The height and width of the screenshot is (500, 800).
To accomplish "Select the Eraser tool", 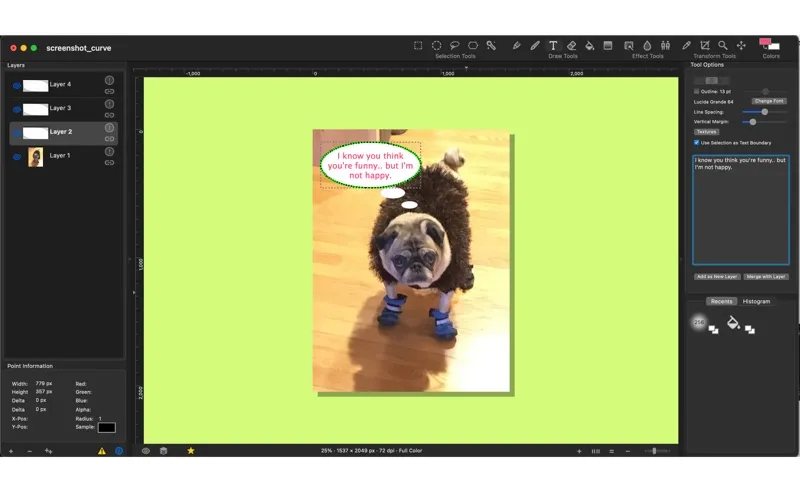I will click(571, 45).
